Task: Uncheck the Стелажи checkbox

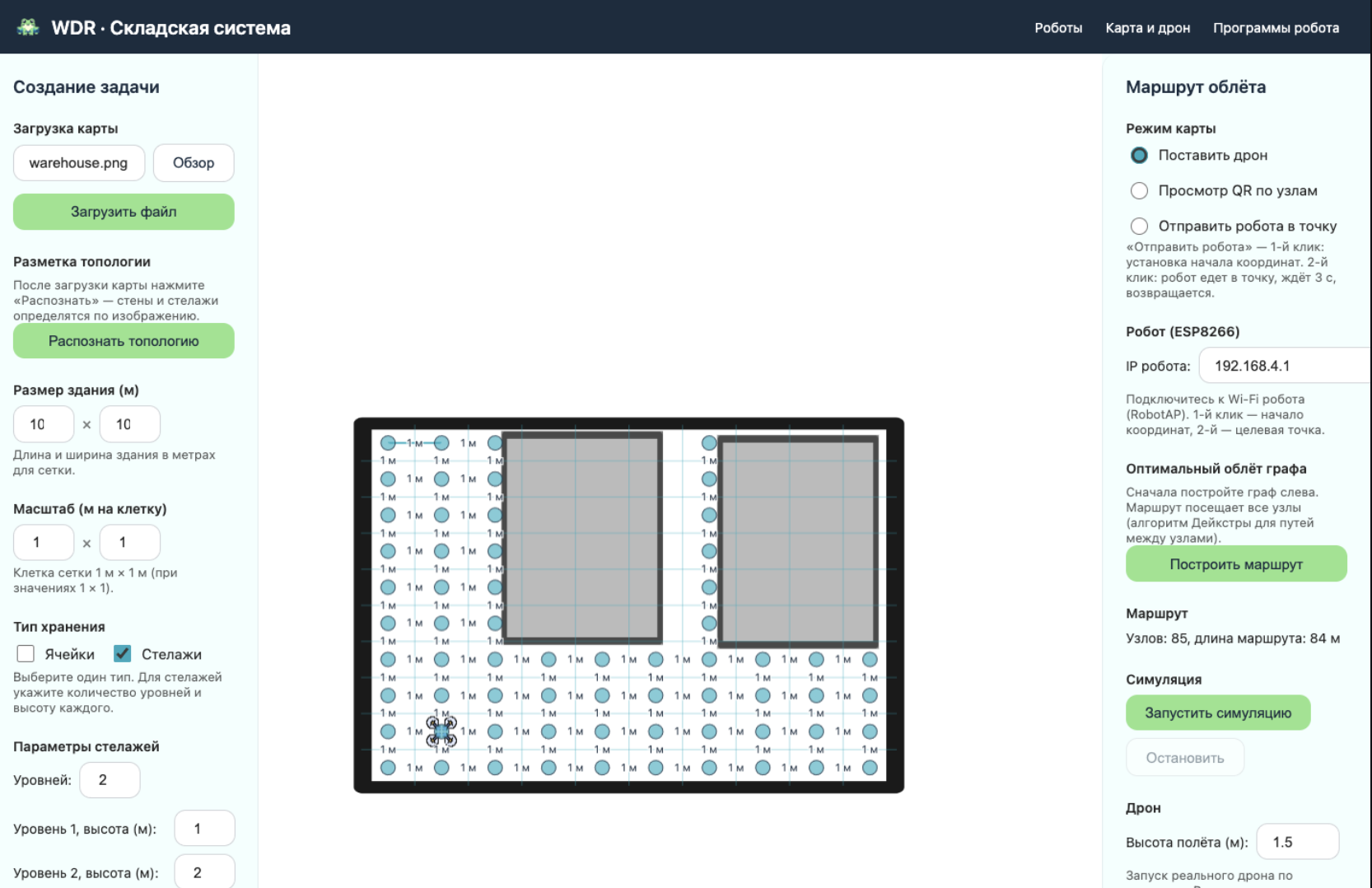Action: tap(122, 653)
